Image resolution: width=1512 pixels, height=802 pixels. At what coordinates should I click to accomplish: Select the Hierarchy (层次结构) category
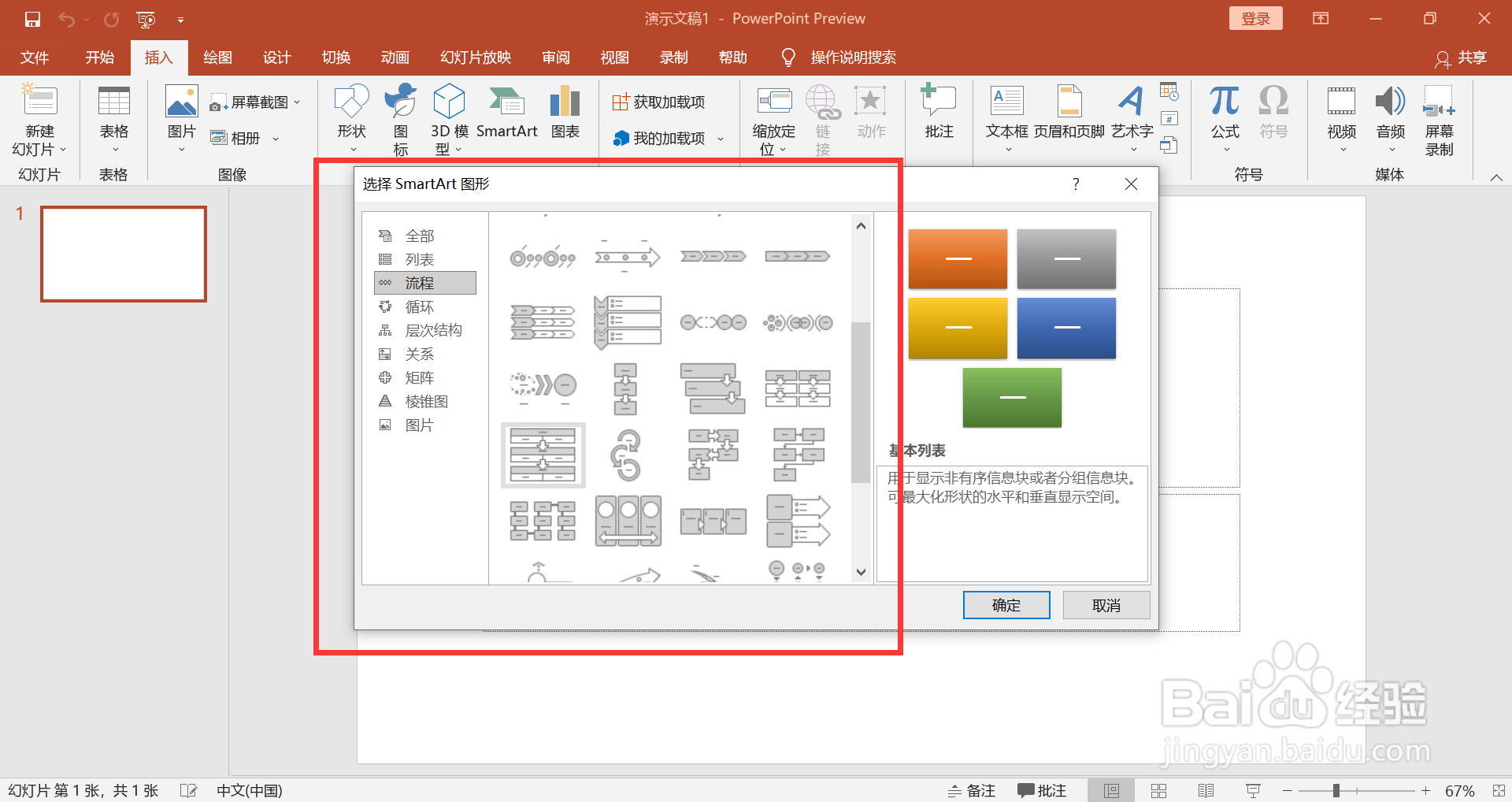[x=425, y=330]
